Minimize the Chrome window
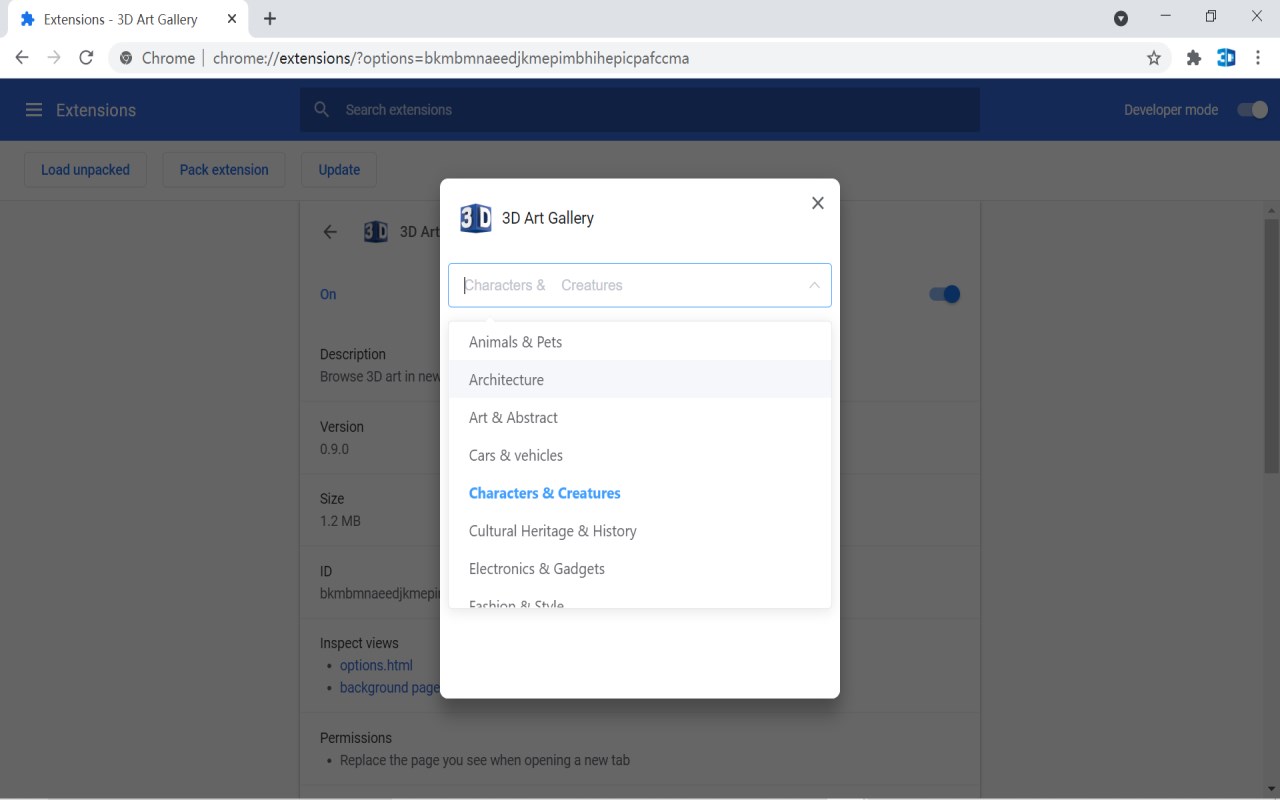 [1165, 16]
